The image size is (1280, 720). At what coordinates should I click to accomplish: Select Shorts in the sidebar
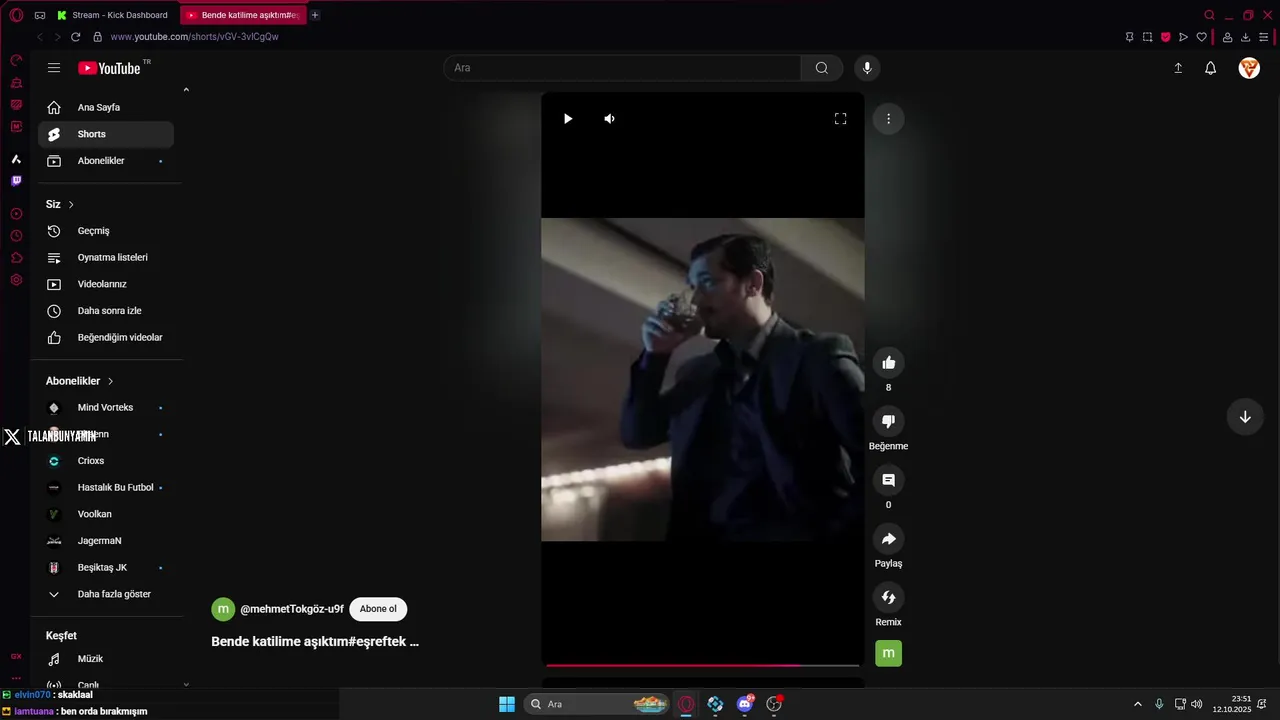(106, 134)
